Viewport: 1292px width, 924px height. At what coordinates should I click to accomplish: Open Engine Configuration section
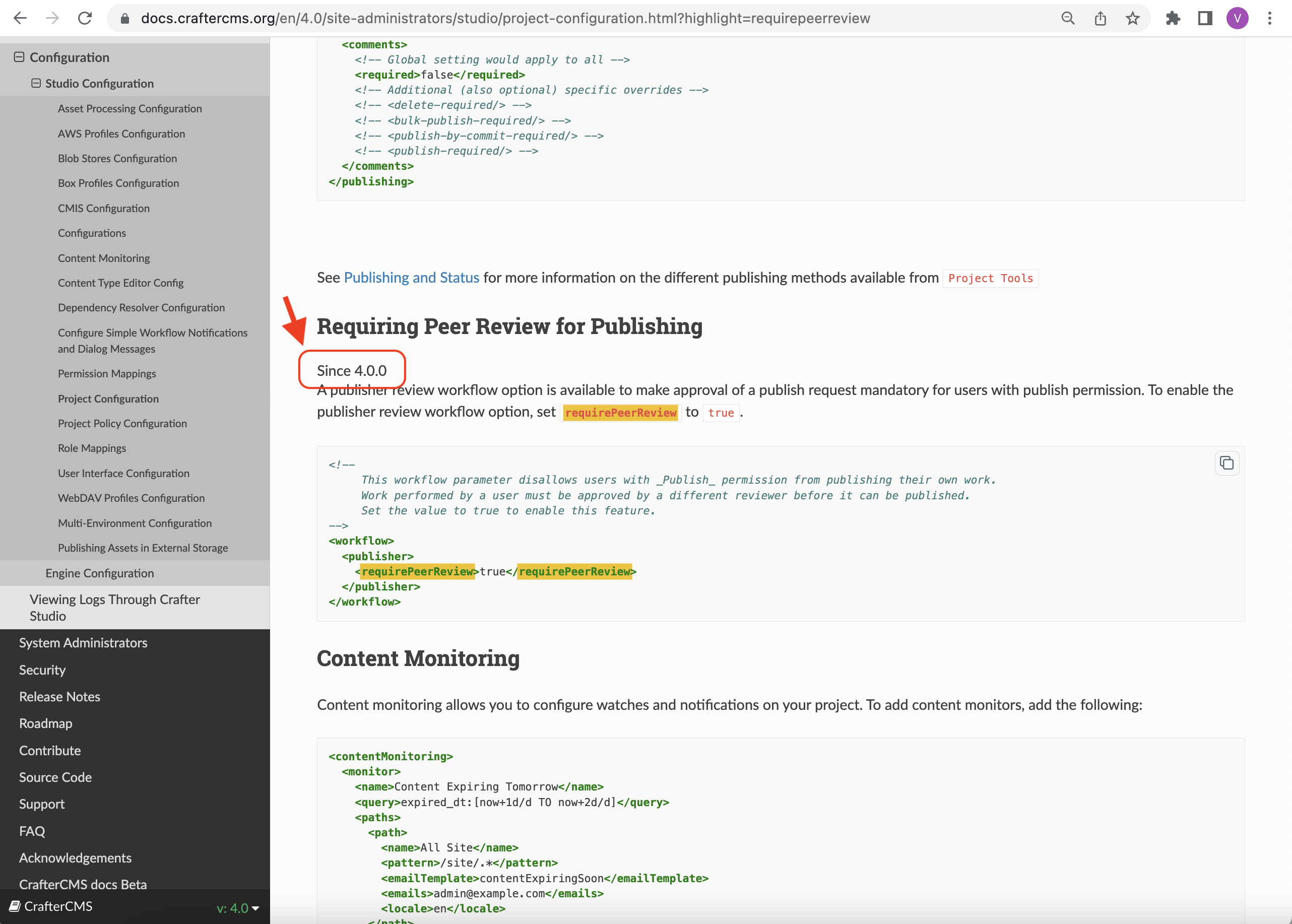pyautogui.click(x=100, y=573)
